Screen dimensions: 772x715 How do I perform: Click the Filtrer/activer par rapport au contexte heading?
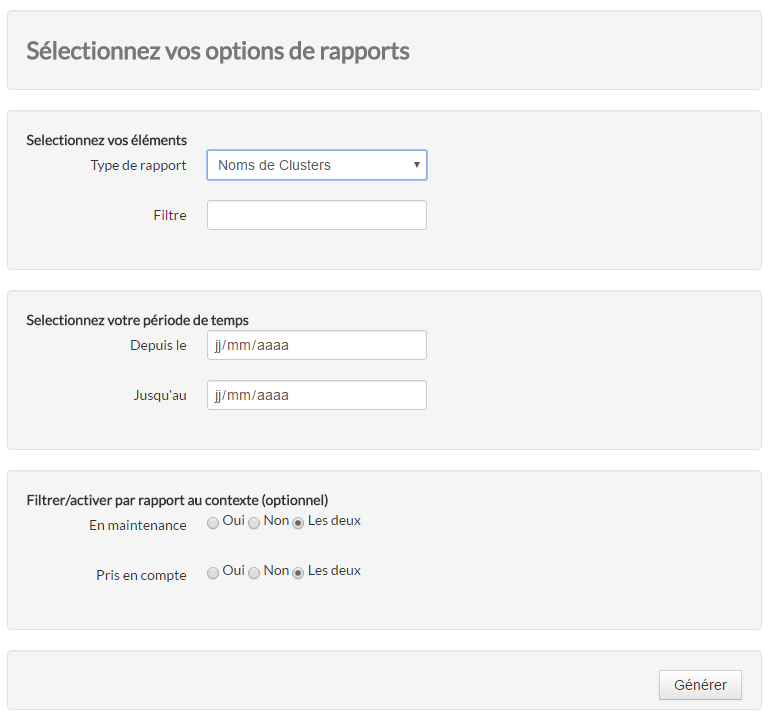click(x=177, y=500)
